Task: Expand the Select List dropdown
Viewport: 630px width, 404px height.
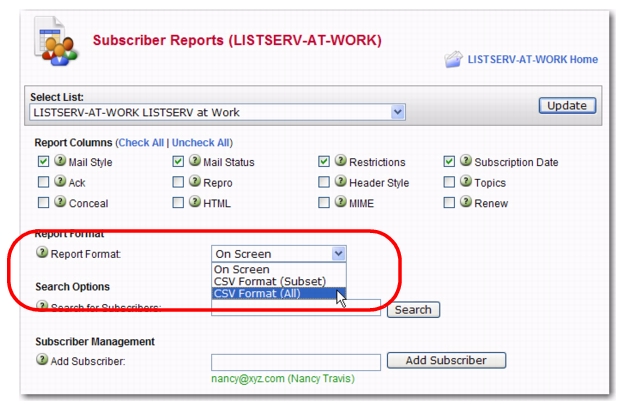Action: (398, 112)
